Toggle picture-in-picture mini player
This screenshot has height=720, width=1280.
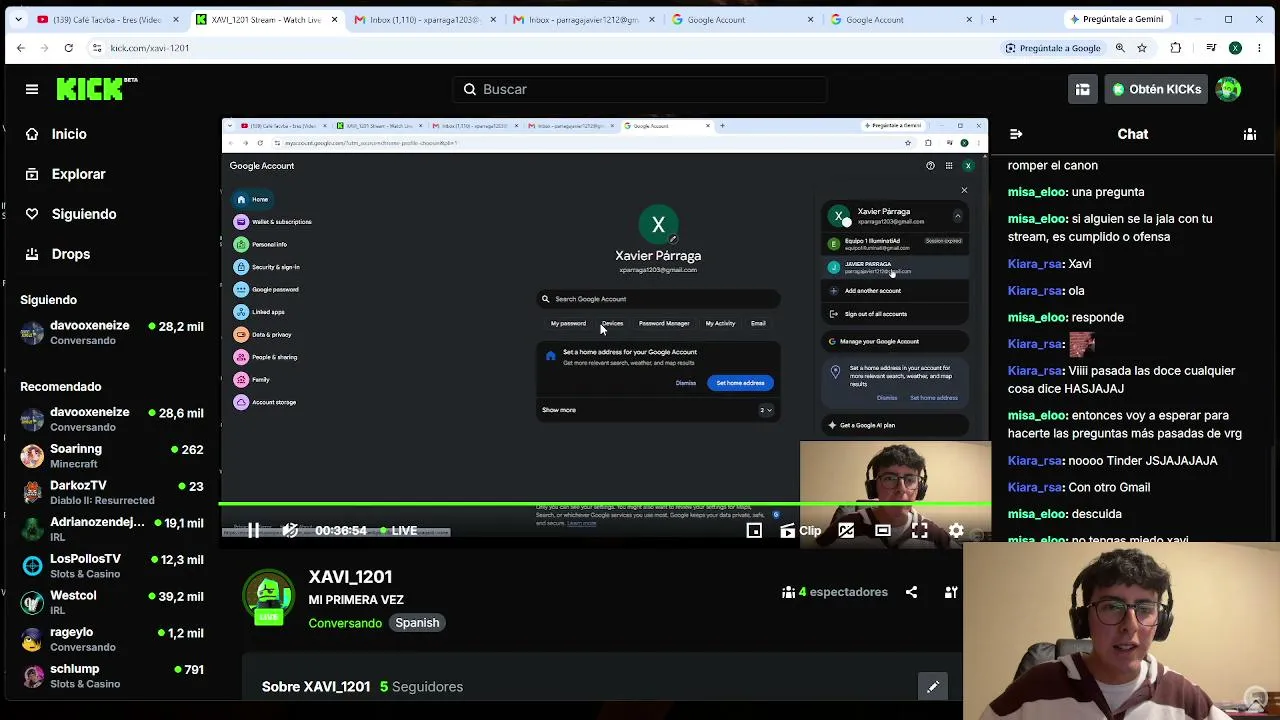click(754, 531)
